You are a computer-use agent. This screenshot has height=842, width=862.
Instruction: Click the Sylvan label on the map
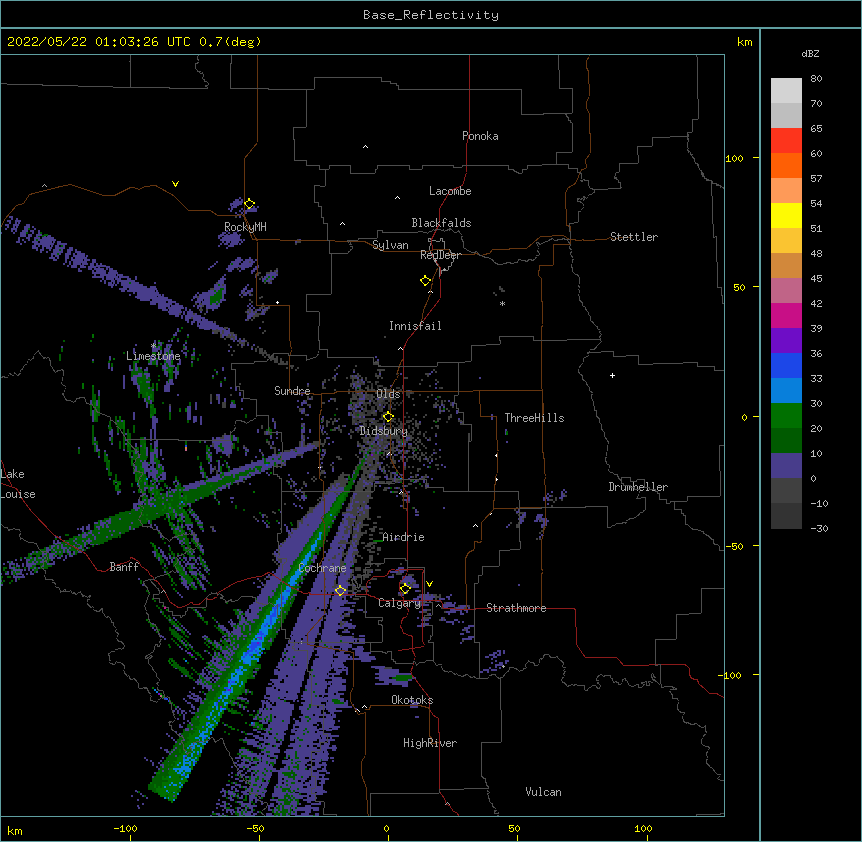click(x=390, y=245)
